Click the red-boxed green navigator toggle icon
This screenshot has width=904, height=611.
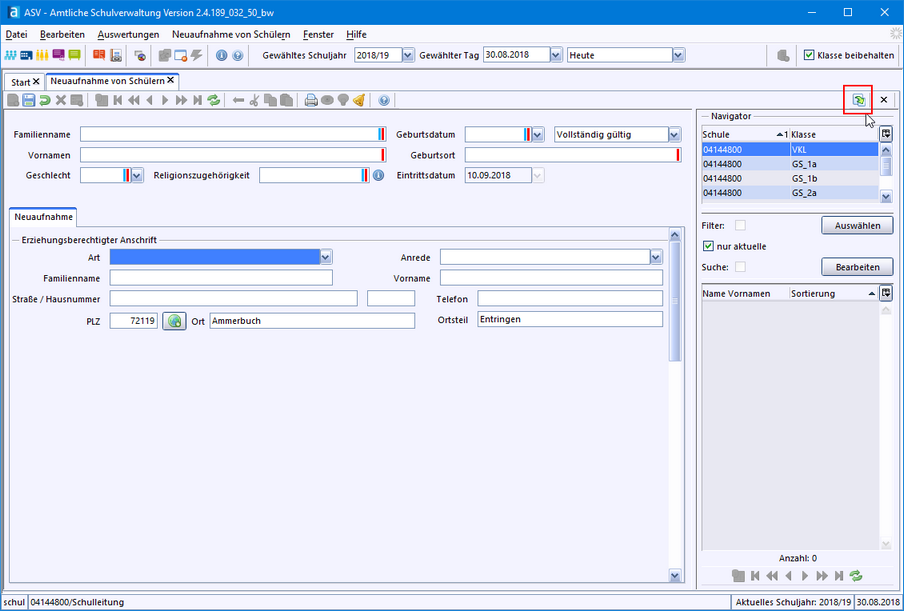(x=858, y=100)
